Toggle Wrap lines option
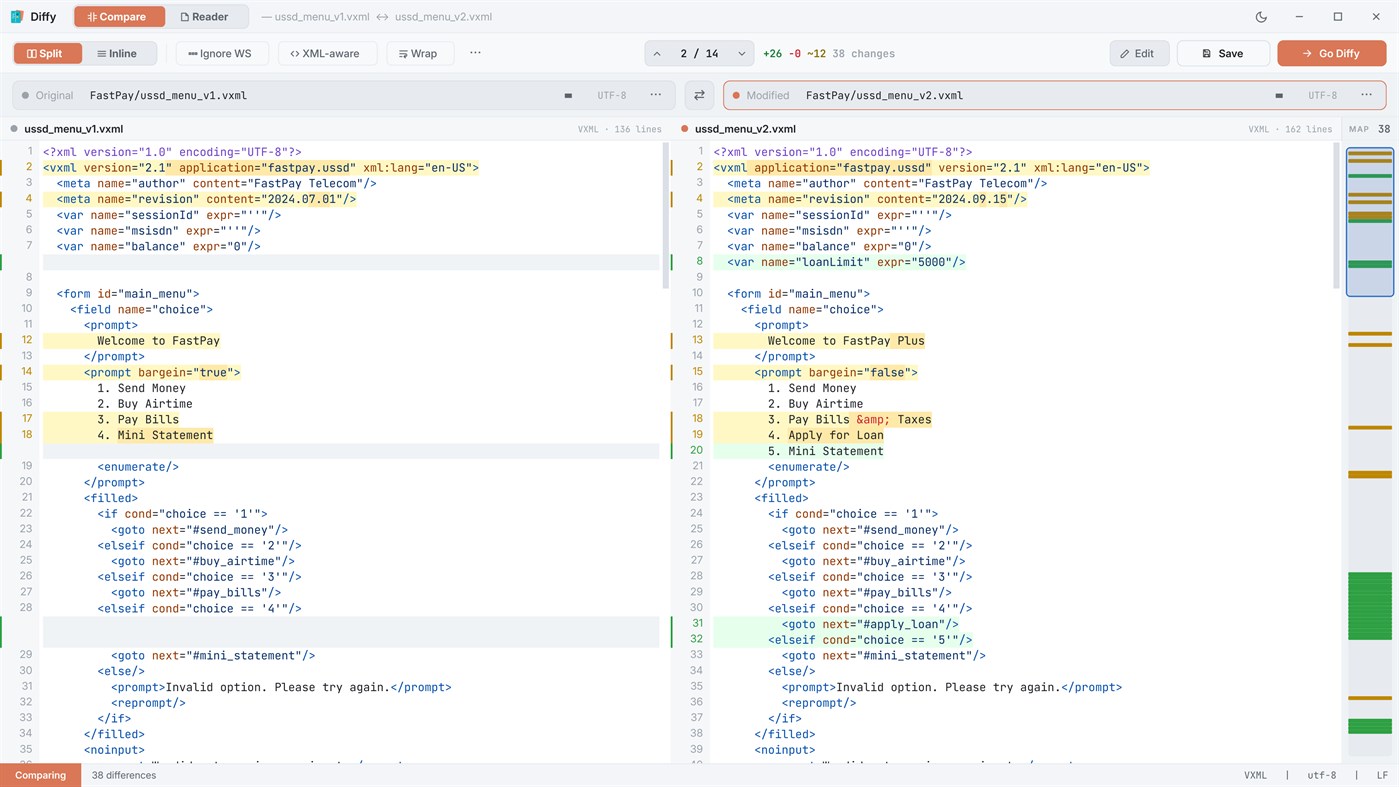The image size is (1399, 787). [419, 54]
